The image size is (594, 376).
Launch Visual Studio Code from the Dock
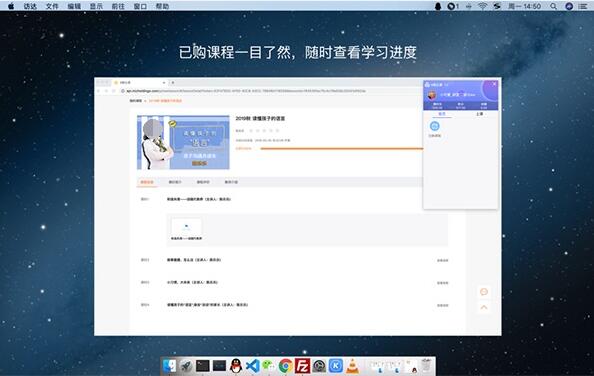pyautogui.click(x=253, y=366)
